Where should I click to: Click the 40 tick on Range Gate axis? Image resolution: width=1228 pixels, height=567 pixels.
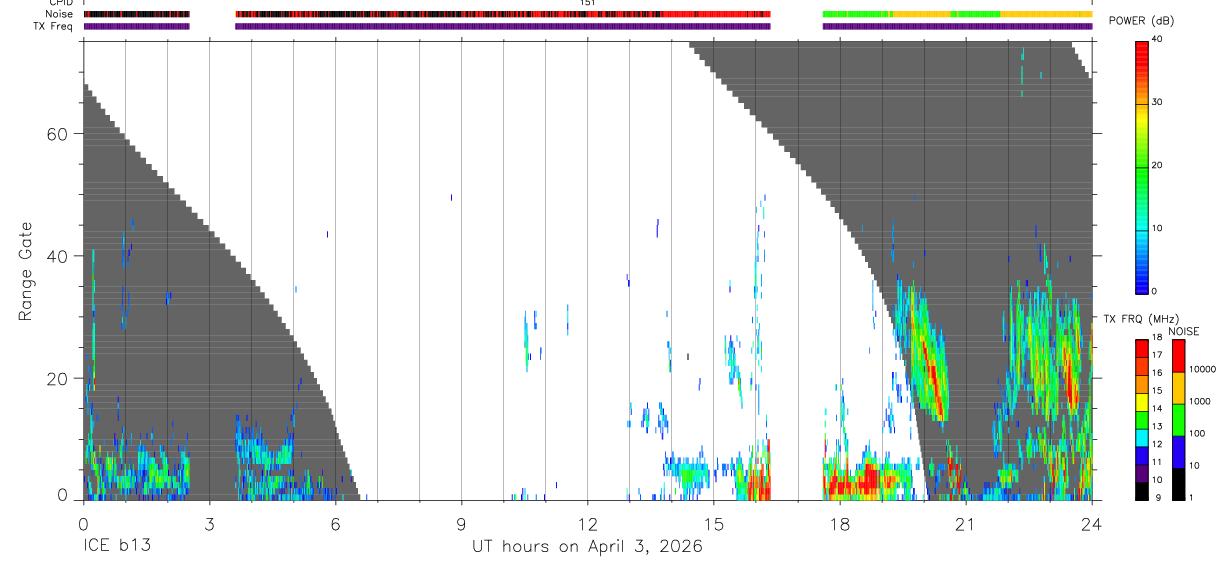pyautogui.click(x=59, y=256)
